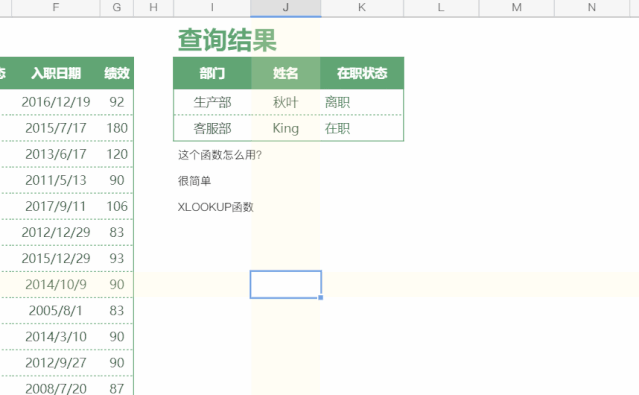639x395 pixels.
Task: Select the date cell 2012/12/29
Action: point(56,232)
